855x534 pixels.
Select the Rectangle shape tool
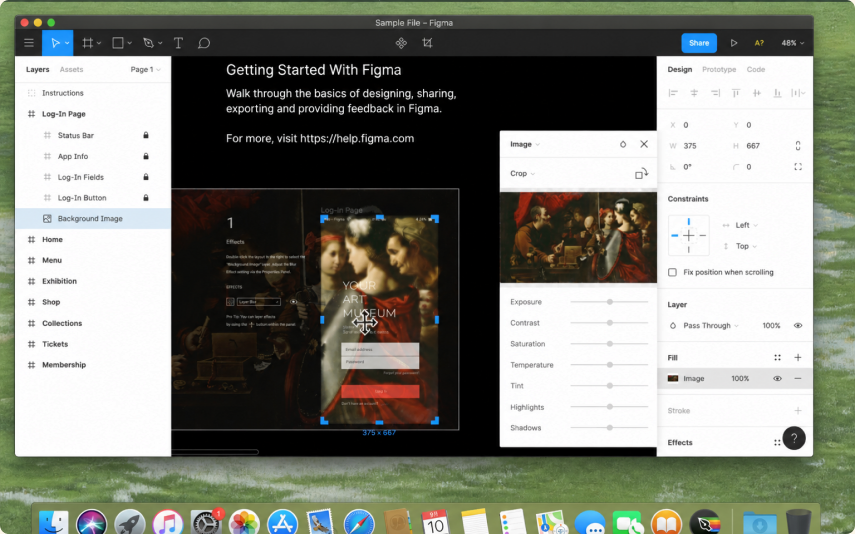(x=118, y=43)
